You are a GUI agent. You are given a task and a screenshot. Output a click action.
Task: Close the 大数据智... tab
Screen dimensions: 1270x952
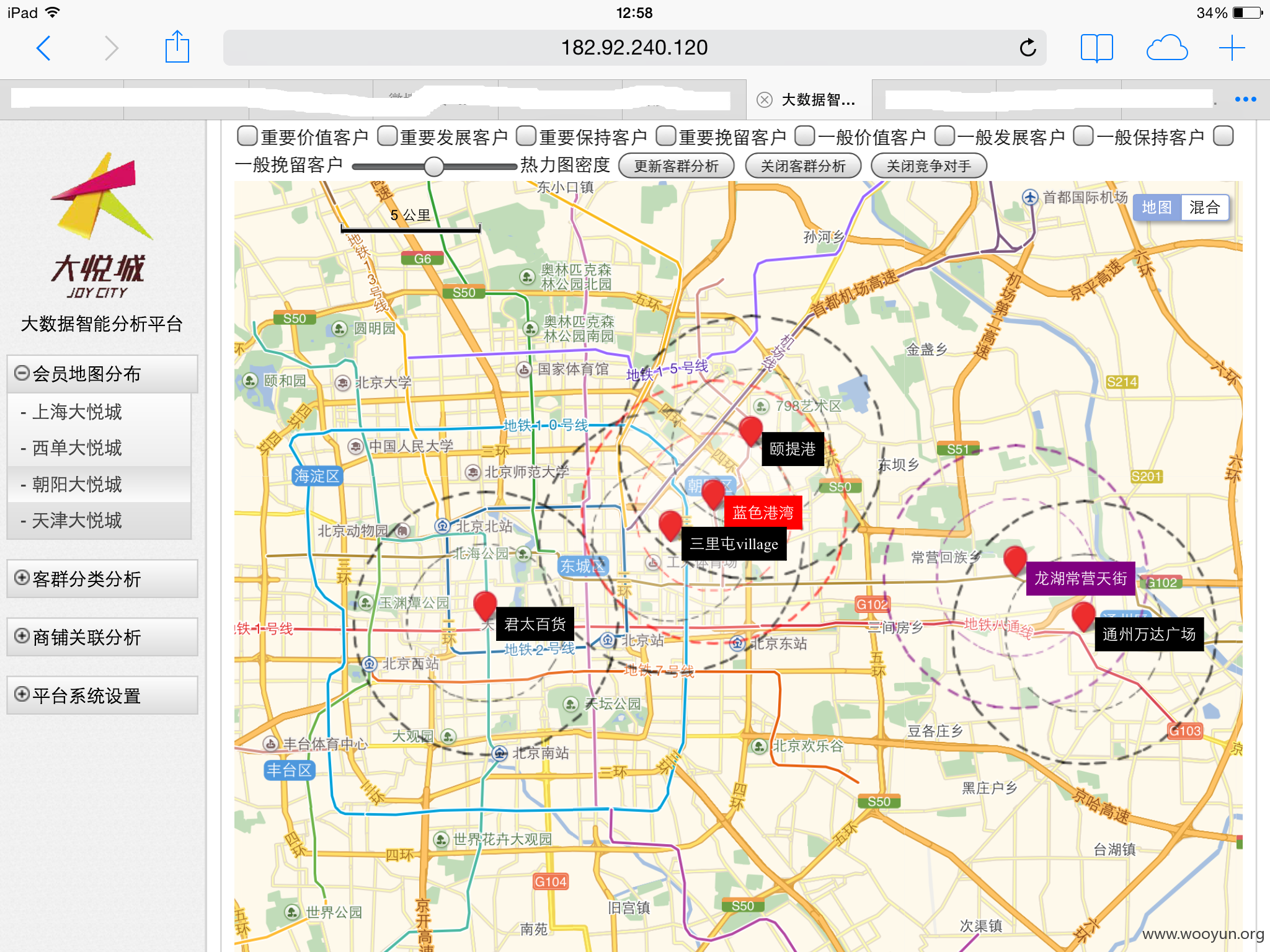pyautogui.click(x=765, y=100)
